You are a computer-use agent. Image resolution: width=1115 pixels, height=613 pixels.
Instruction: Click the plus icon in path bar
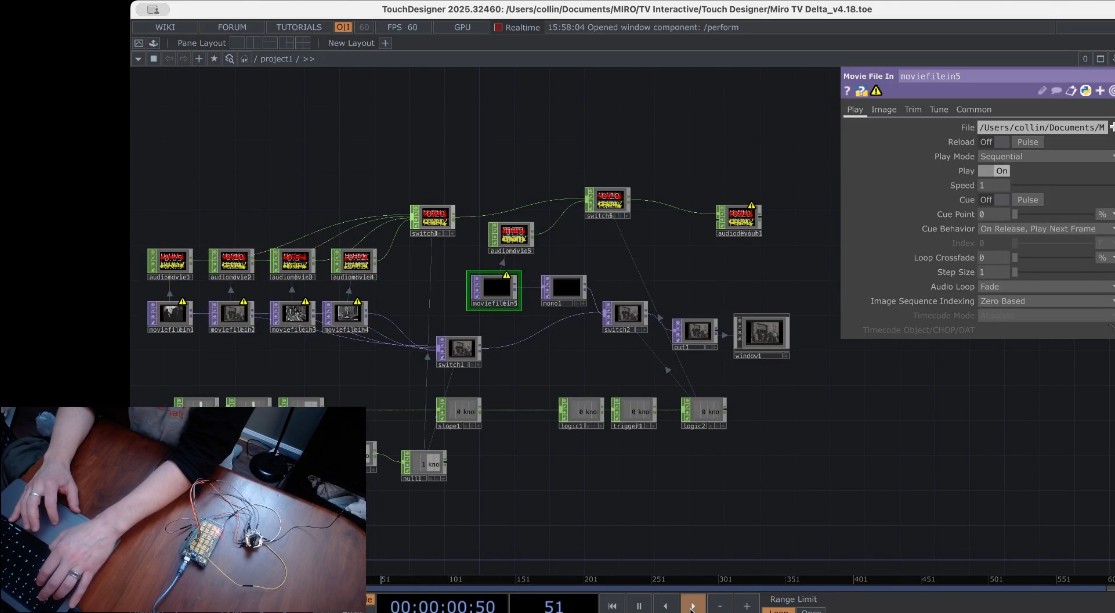pyautogui.click(x=199, y=58)
